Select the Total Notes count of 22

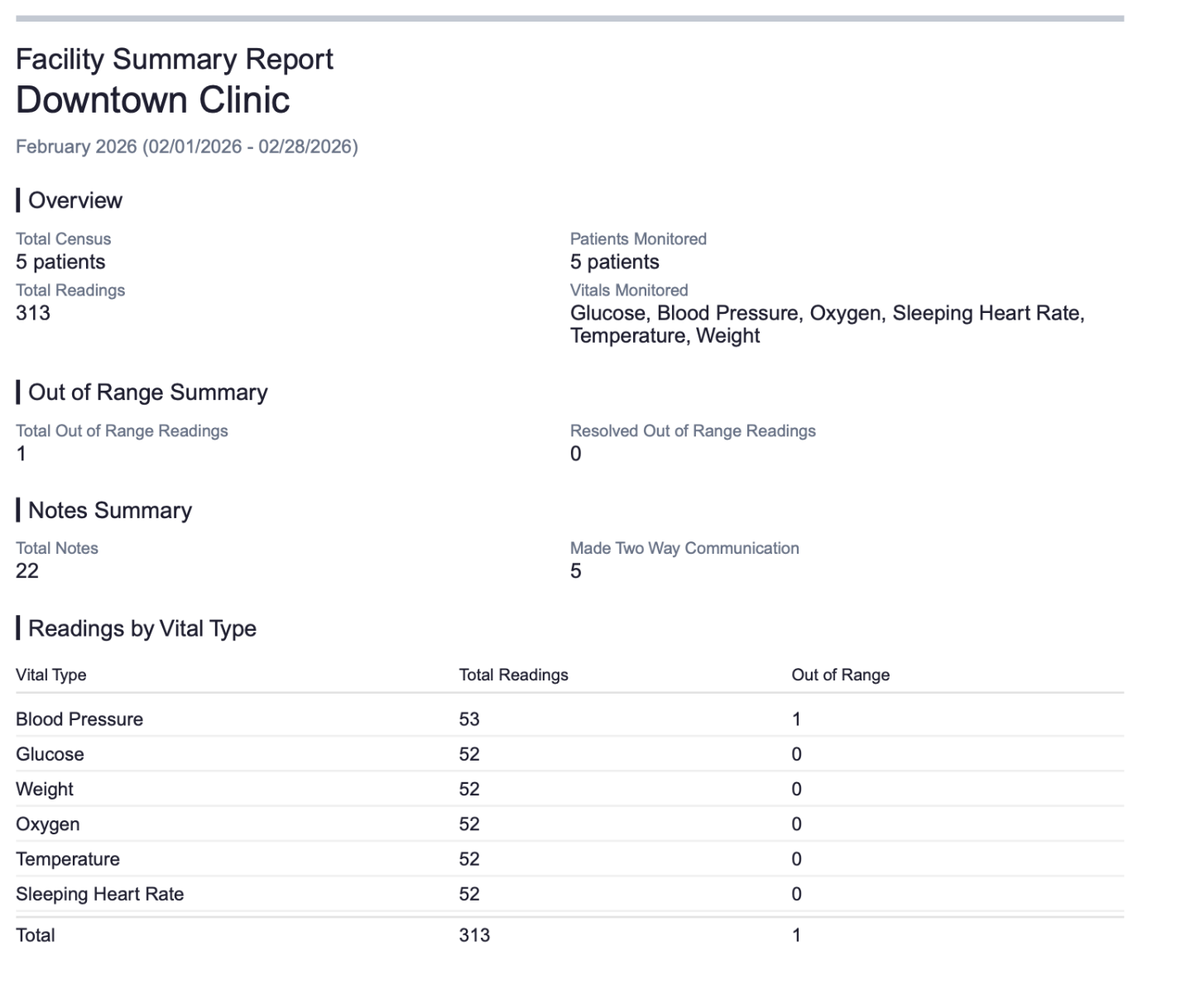click(x=25, y=571)
